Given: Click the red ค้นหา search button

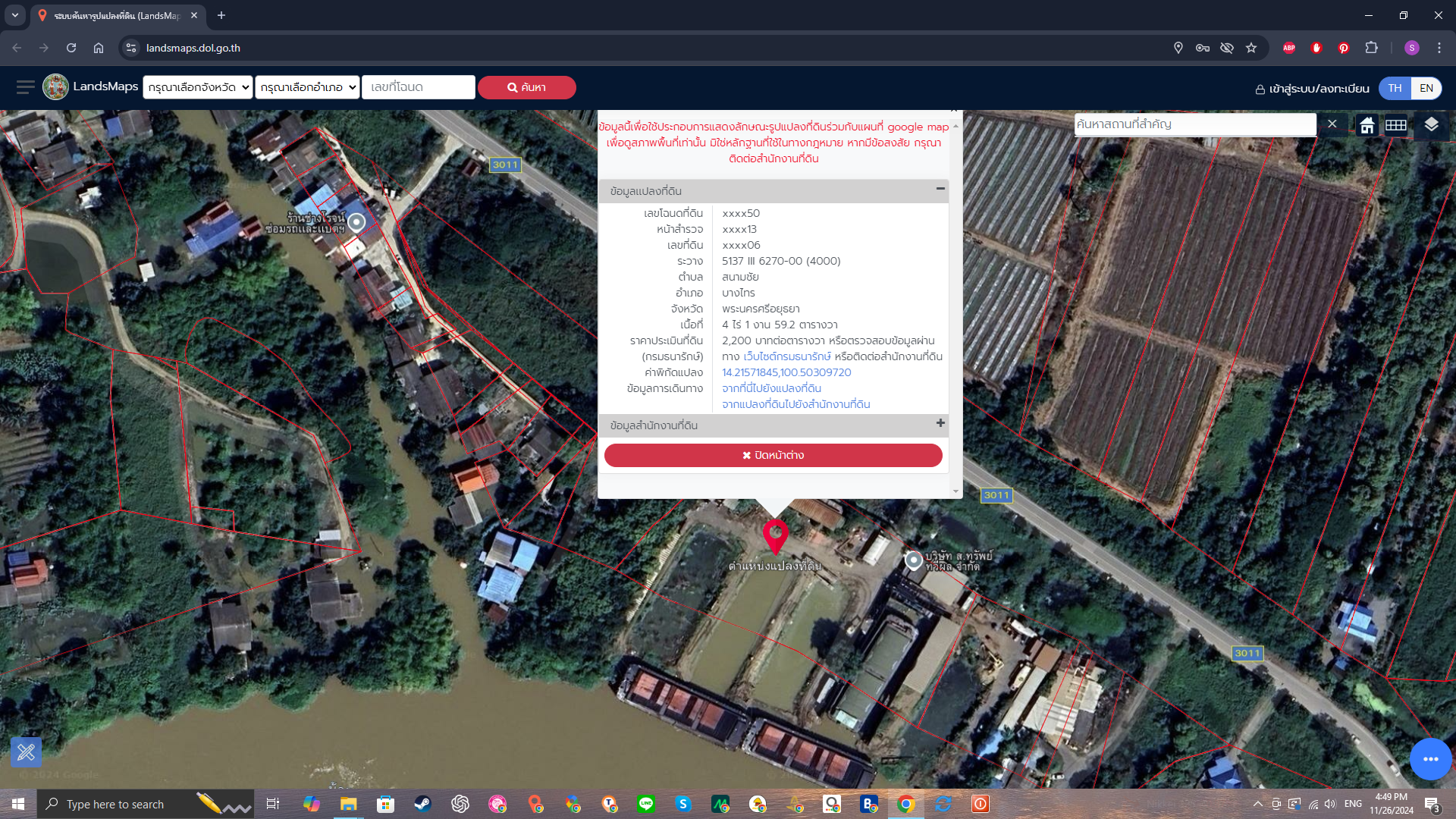Looking at the screenshot, I should [x=526, y=87].
